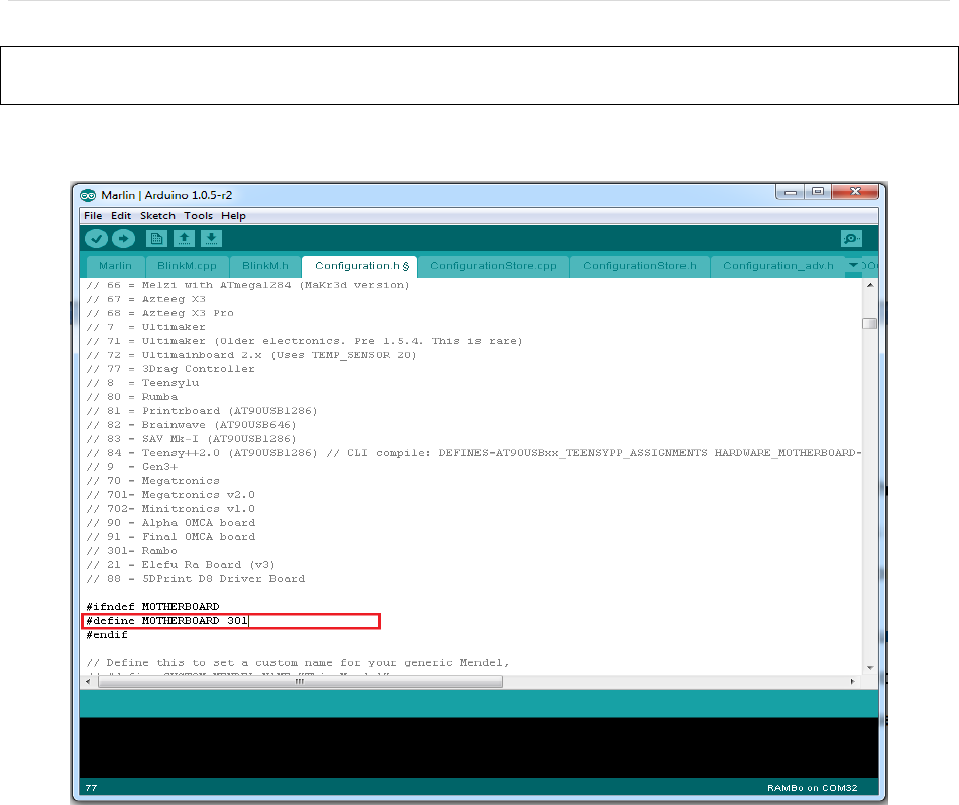
Task: Click the vertical scrollbar thumb
Action: point(870,324)
